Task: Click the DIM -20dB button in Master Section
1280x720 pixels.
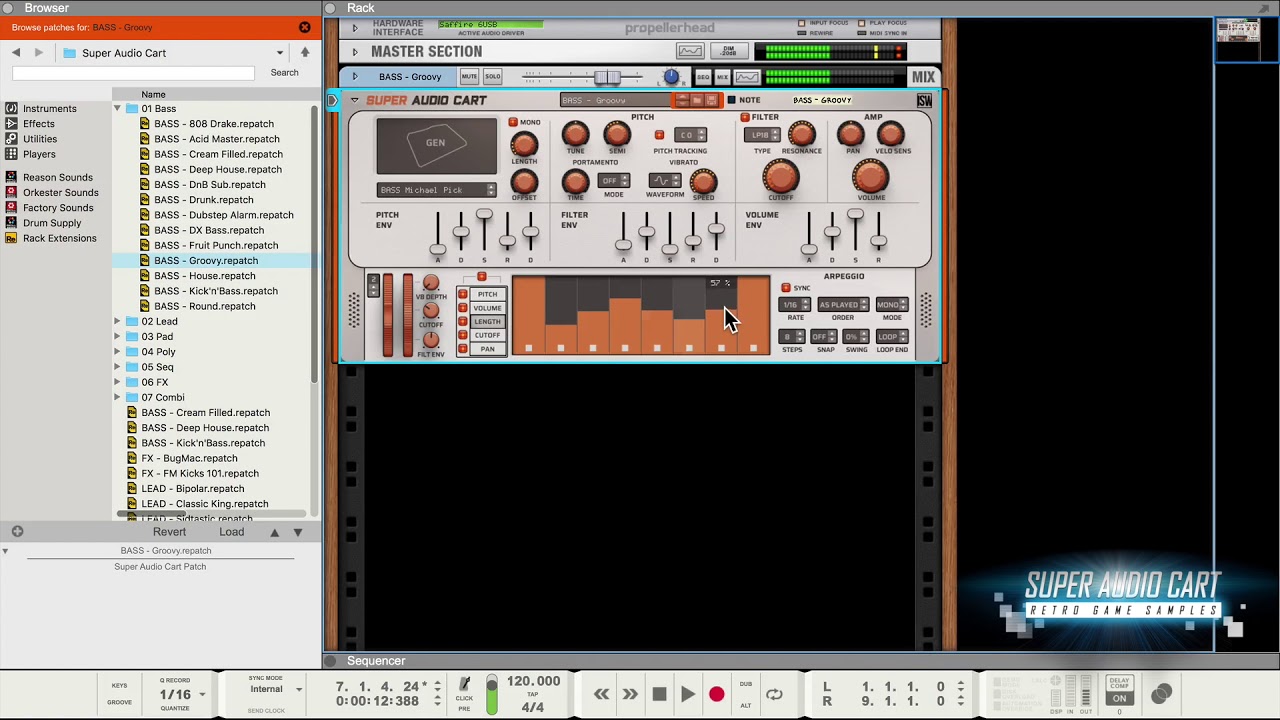Action: point(729,51)
